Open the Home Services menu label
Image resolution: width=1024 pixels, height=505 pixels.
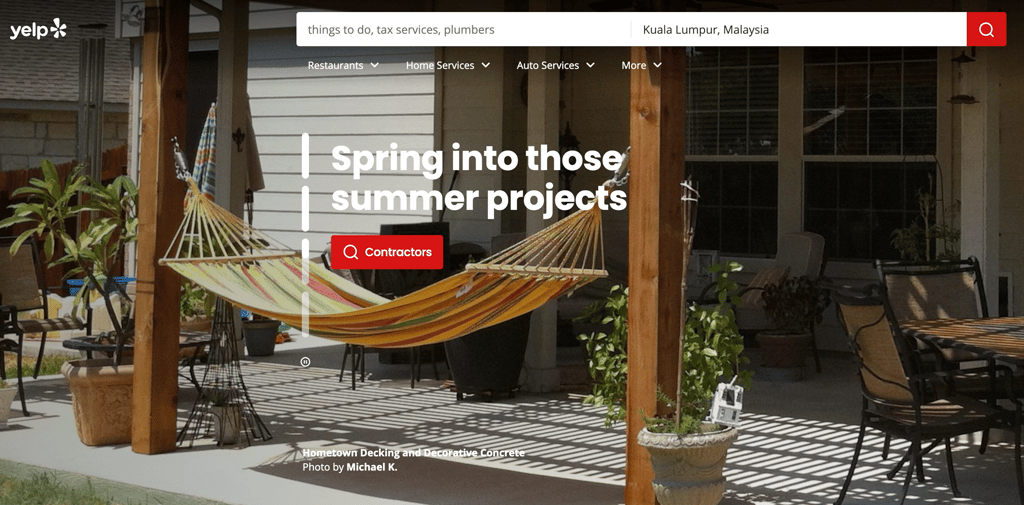click(440, 65)
